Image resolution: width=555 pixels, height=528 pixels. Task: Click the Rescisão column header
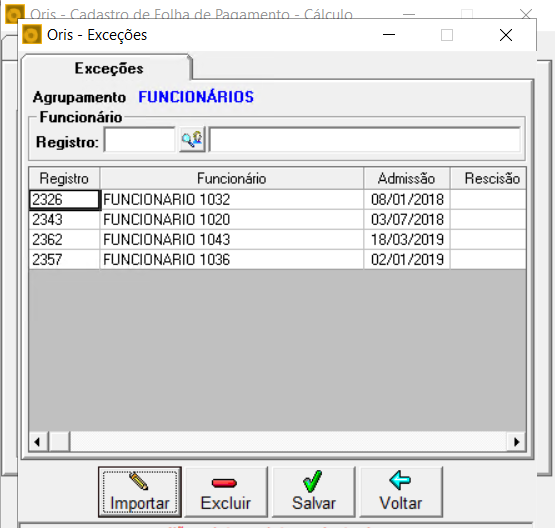488,178
